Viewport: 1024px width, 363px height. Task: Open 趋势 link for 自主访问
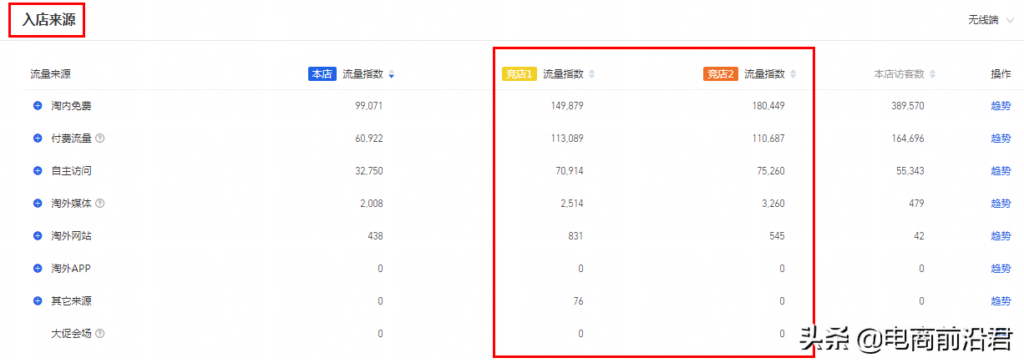point(1000,170)
